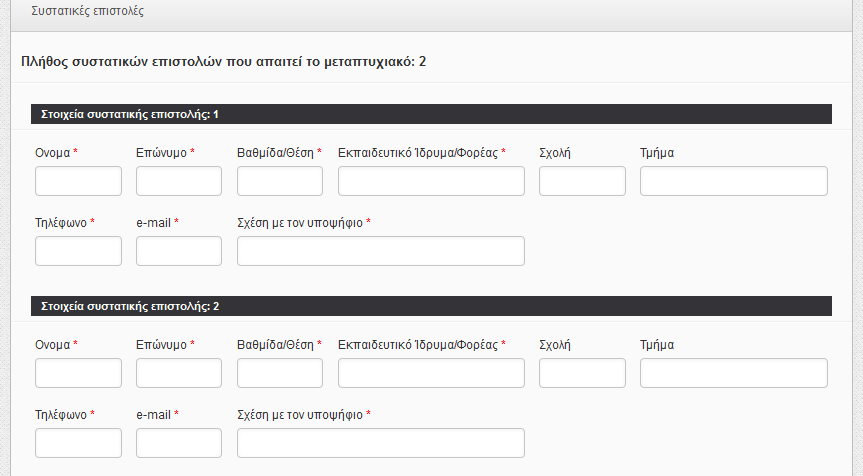This screenshot has height=476, width=863.
Task: Select the Τηλέφωνο field of letter 1
Action: (78, 251)
